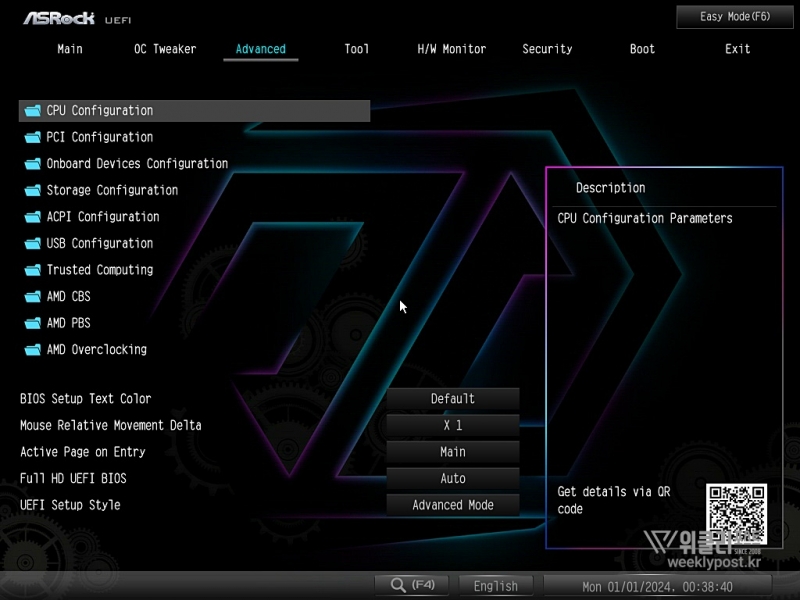
Task: Select the AMD Overclocking folder icon
Action: pos(32,350)
